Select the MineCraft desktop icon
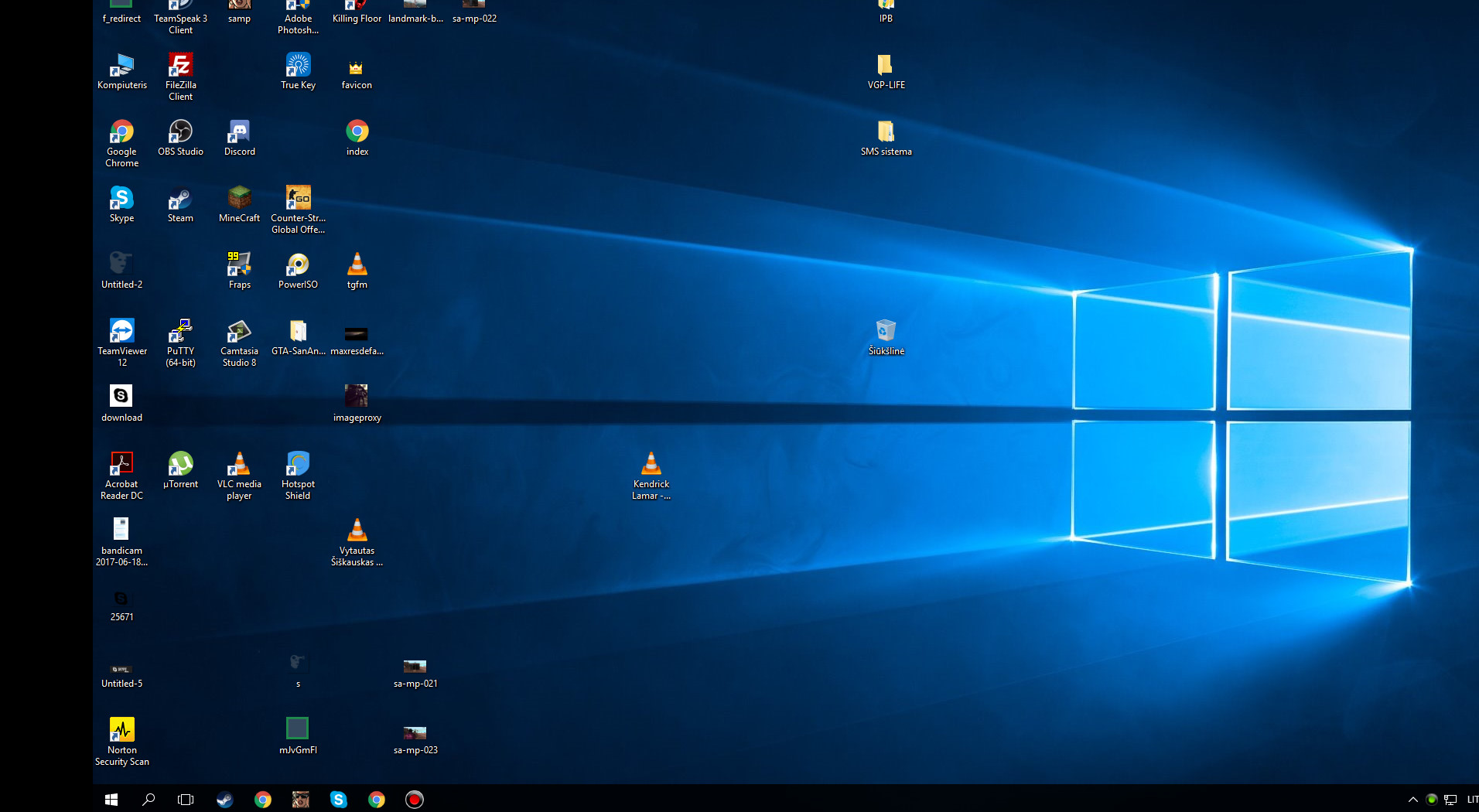This screenshot has width=1479, height=812. click(239, 204)
